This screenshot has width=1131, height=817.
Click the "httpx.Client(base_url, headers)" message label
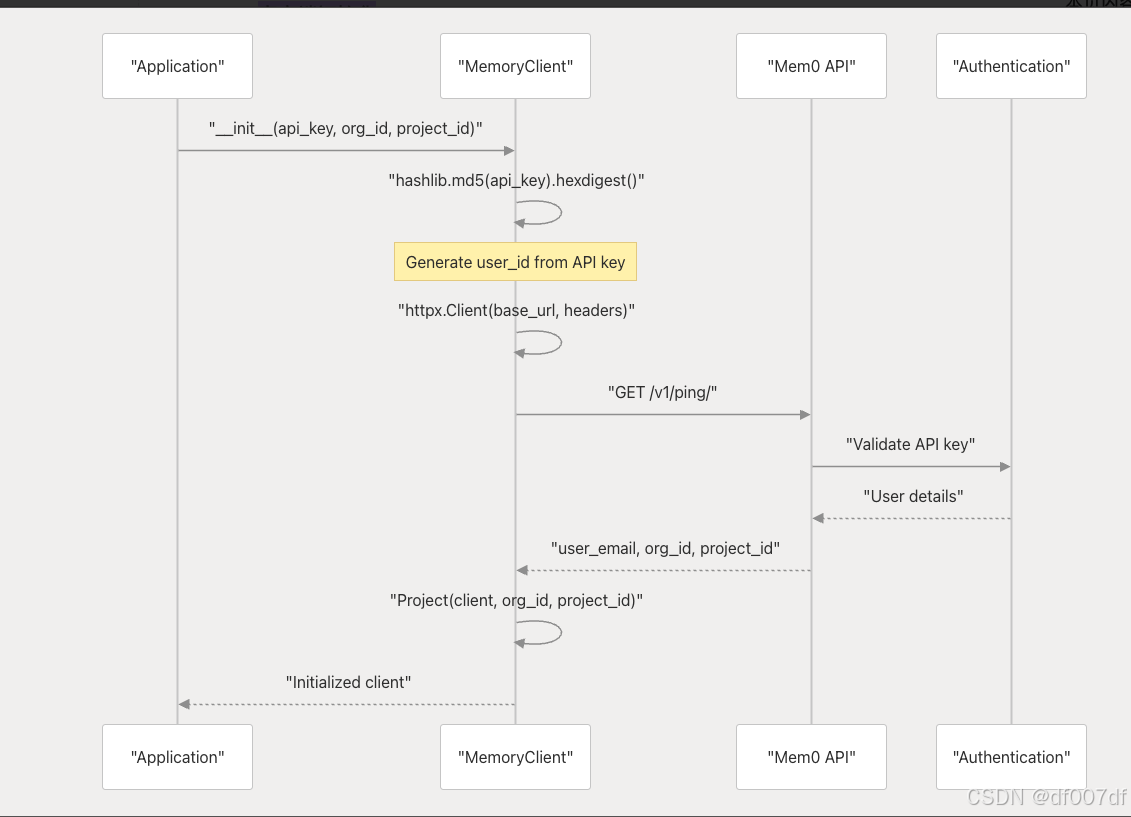pyautogui.click(x=516, y=310)
